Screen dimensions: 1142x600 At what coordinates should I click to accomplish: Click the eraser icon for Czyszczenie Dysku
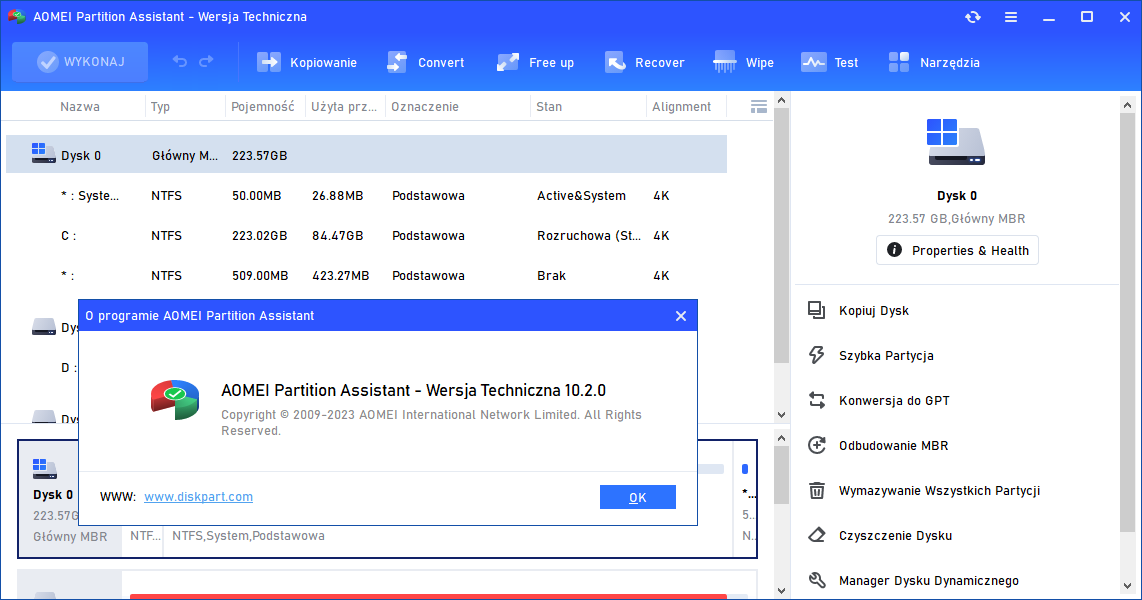click(x=816, y=535)
